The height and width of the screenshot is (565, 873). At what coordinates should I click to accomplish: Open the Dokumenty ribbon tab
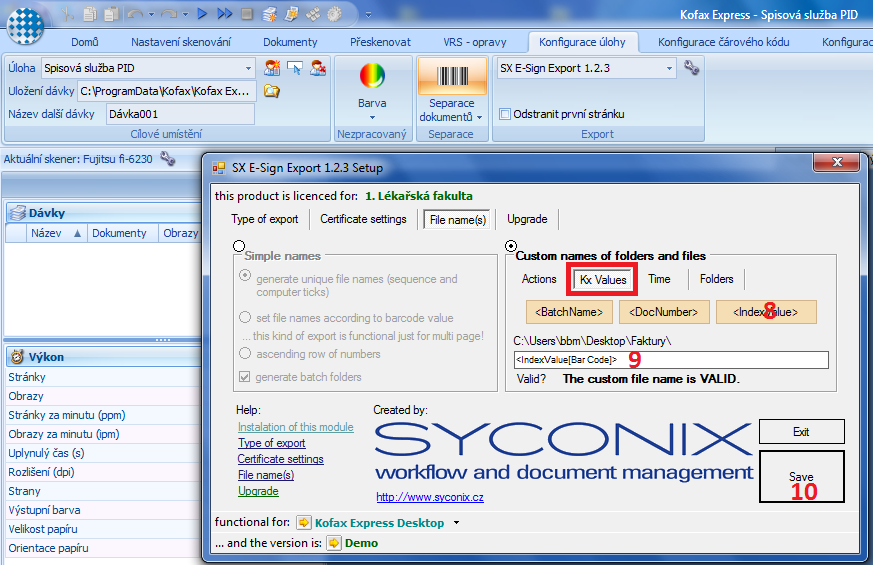click(x=290, y=42)
